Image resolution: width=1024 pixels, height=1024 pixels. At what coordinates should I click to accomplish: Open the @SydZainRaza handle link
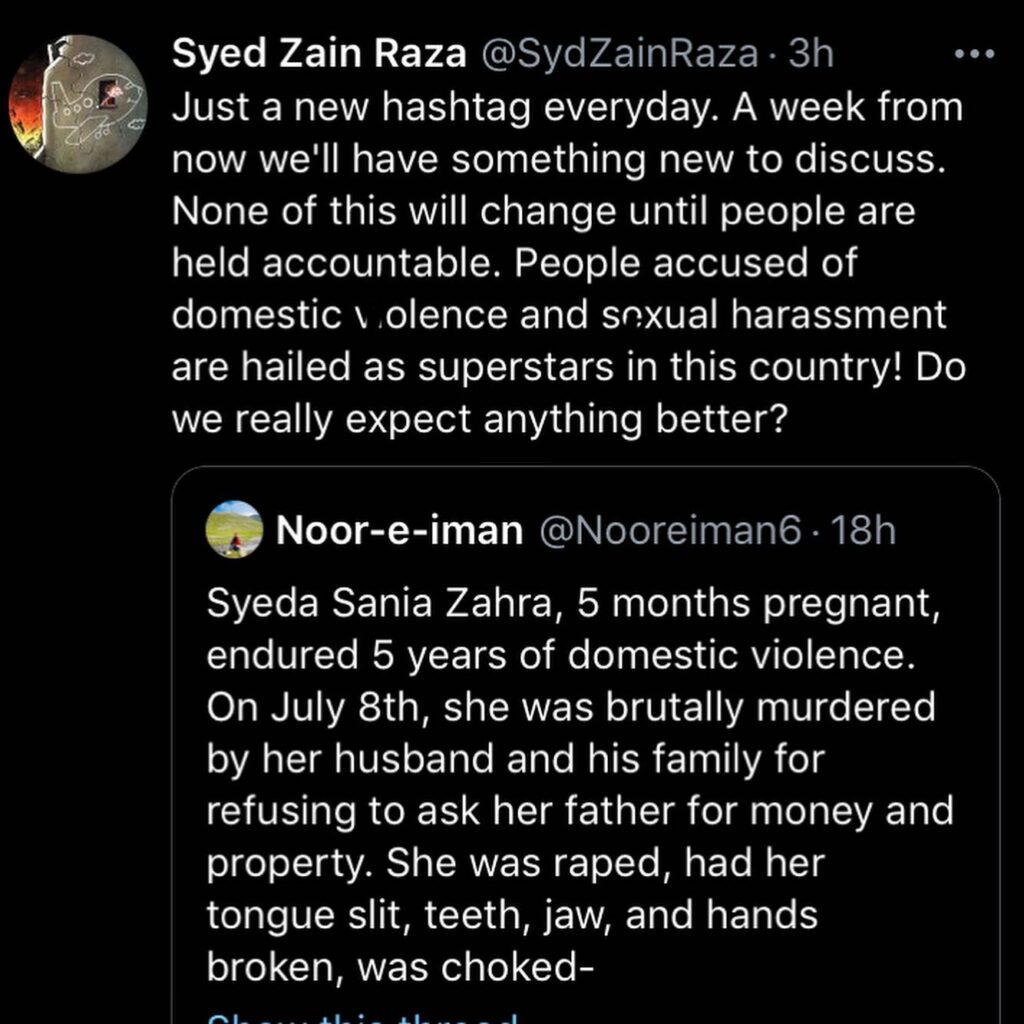coord(620,54)
